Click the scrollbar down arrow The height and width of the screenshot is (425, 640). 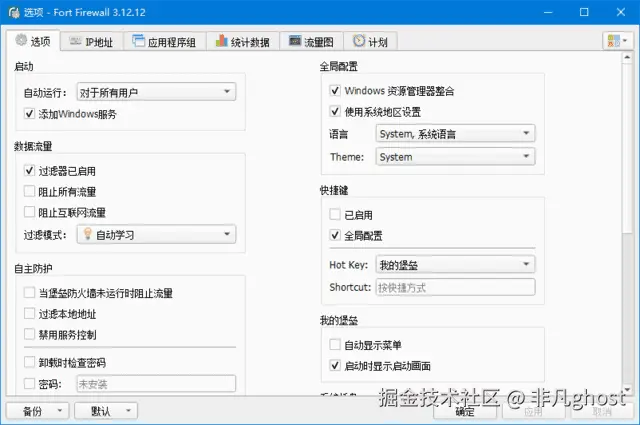pos(627,389)
